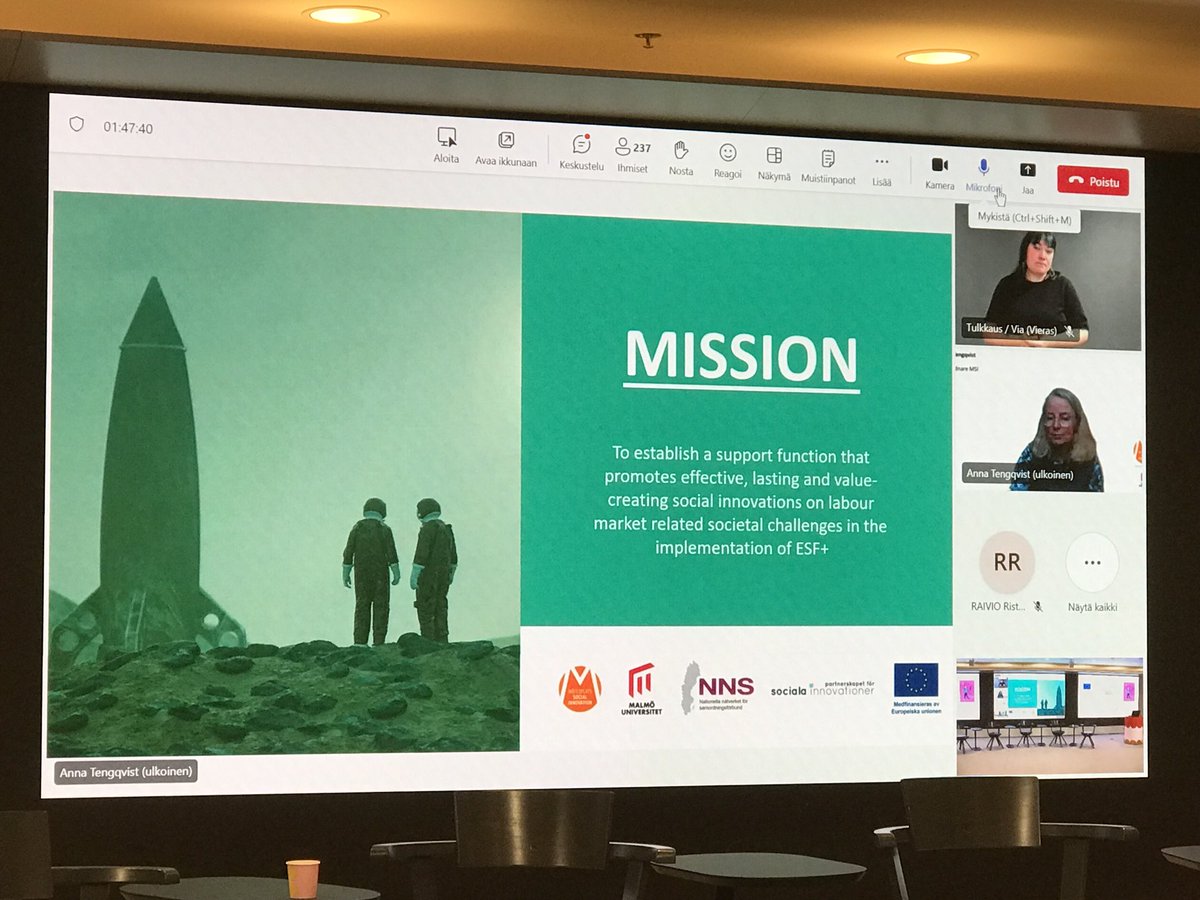This screenshot has height=900, width=1200.
Task: Share content with Jaa
Action: point(1027,178)
